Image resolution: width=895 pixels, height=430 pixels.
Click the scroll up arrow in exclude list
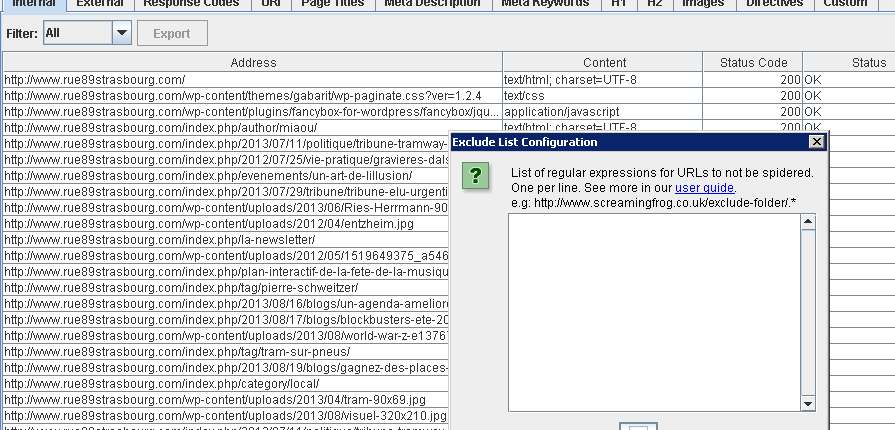pyautogui.click(x=808, y=222)
